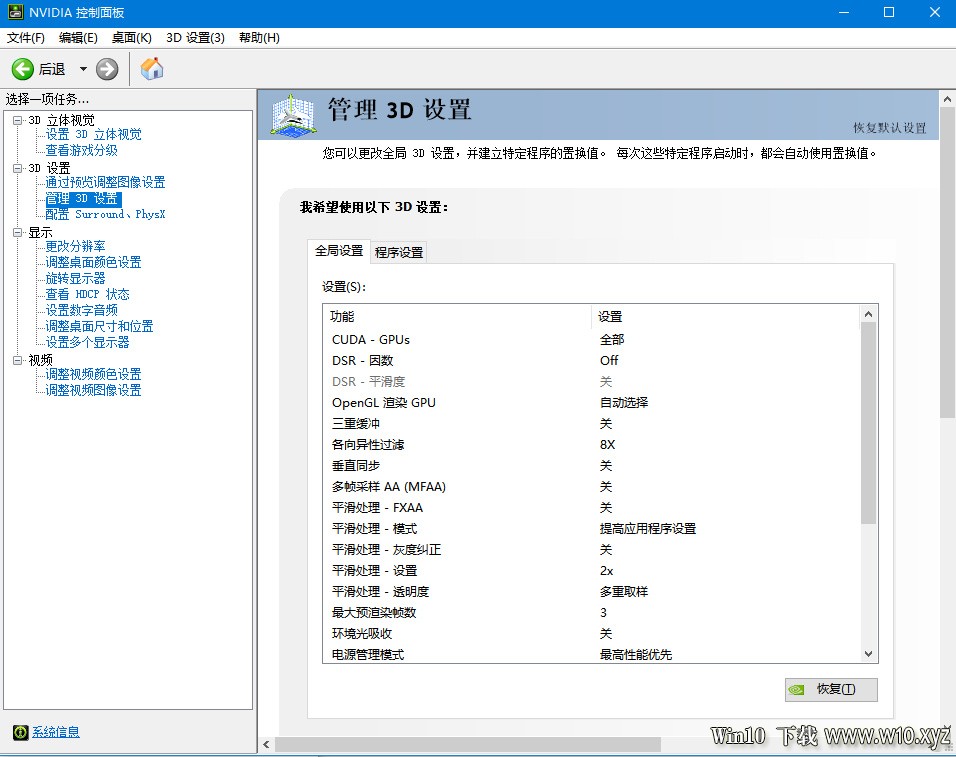This screenshot has height=757, width=956.
Task: Open the 3D 设置(3) menu
Action: pos(195,38)
